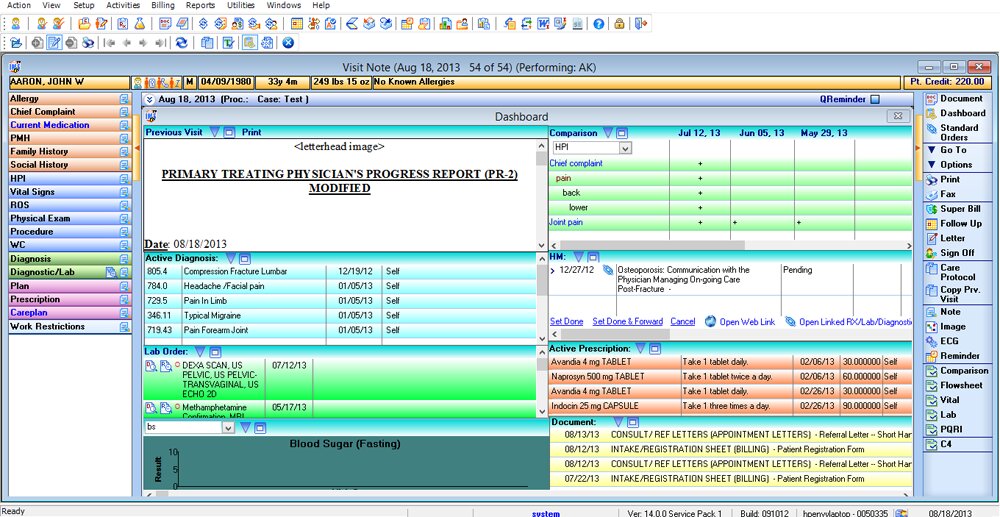Toggle the QReminder checkbox
Viewport: 1000px width, 517px height.
(x=875, y=100)
